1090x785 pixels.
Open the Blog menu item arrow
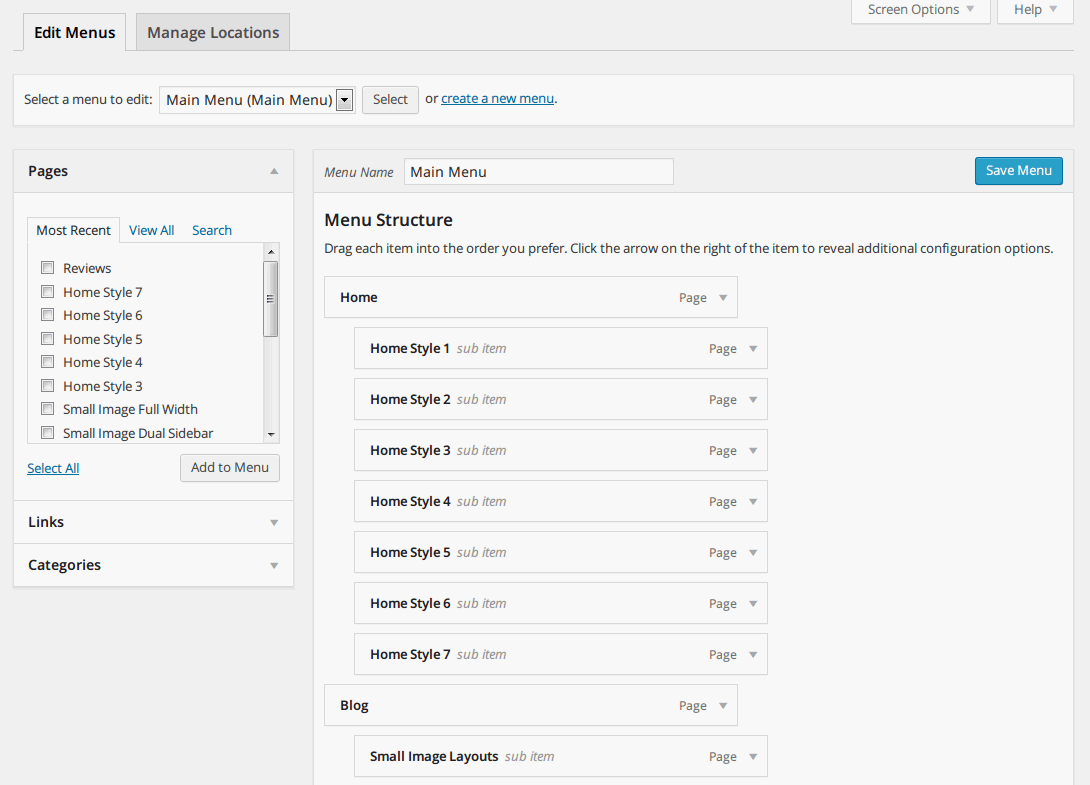coord(723,706)
